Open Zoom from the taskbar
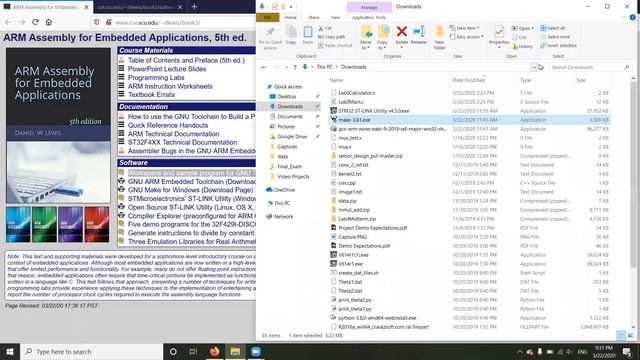 coord(256,351)
